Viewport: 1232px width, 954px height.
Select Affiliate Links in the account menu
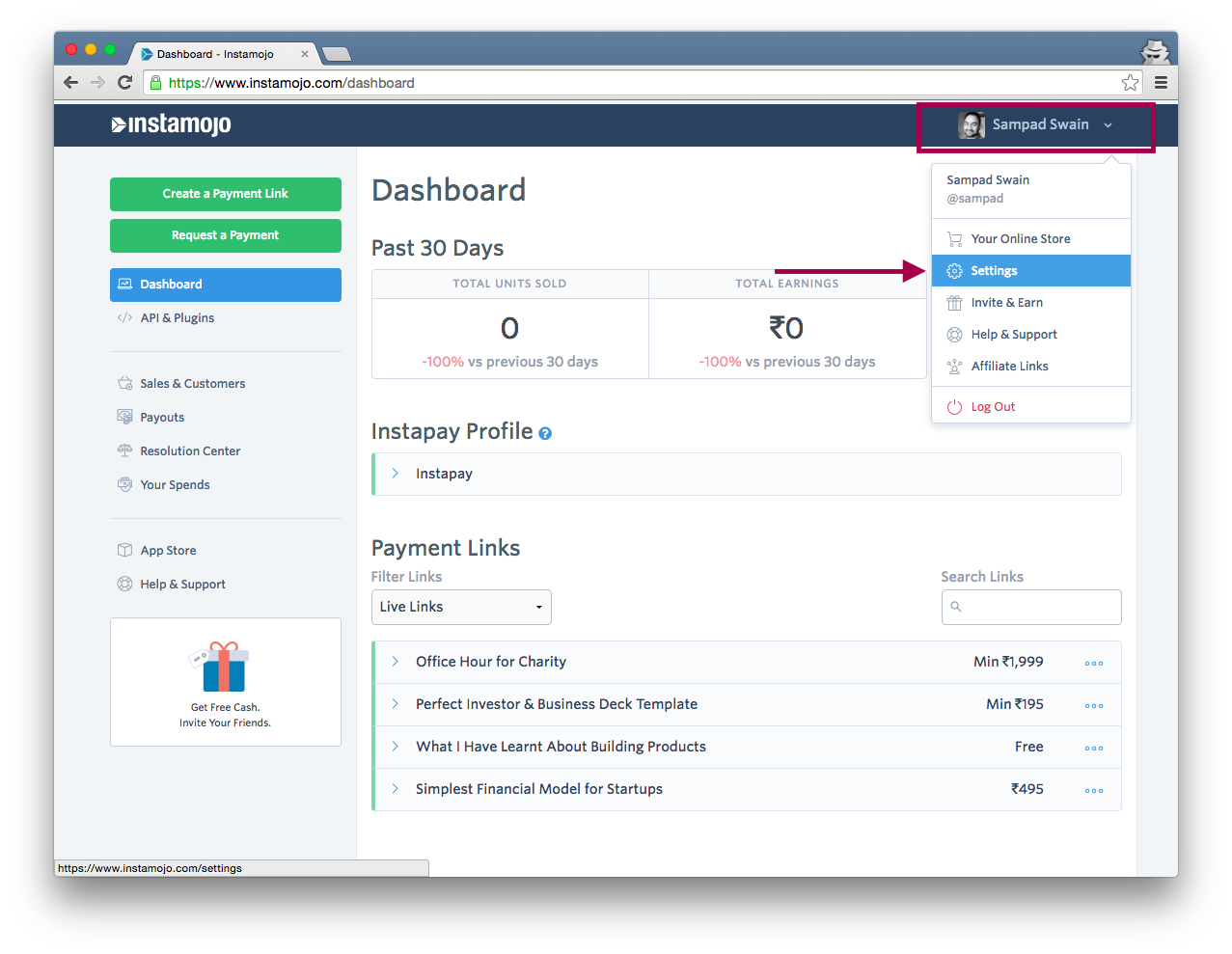point(1031,367)
